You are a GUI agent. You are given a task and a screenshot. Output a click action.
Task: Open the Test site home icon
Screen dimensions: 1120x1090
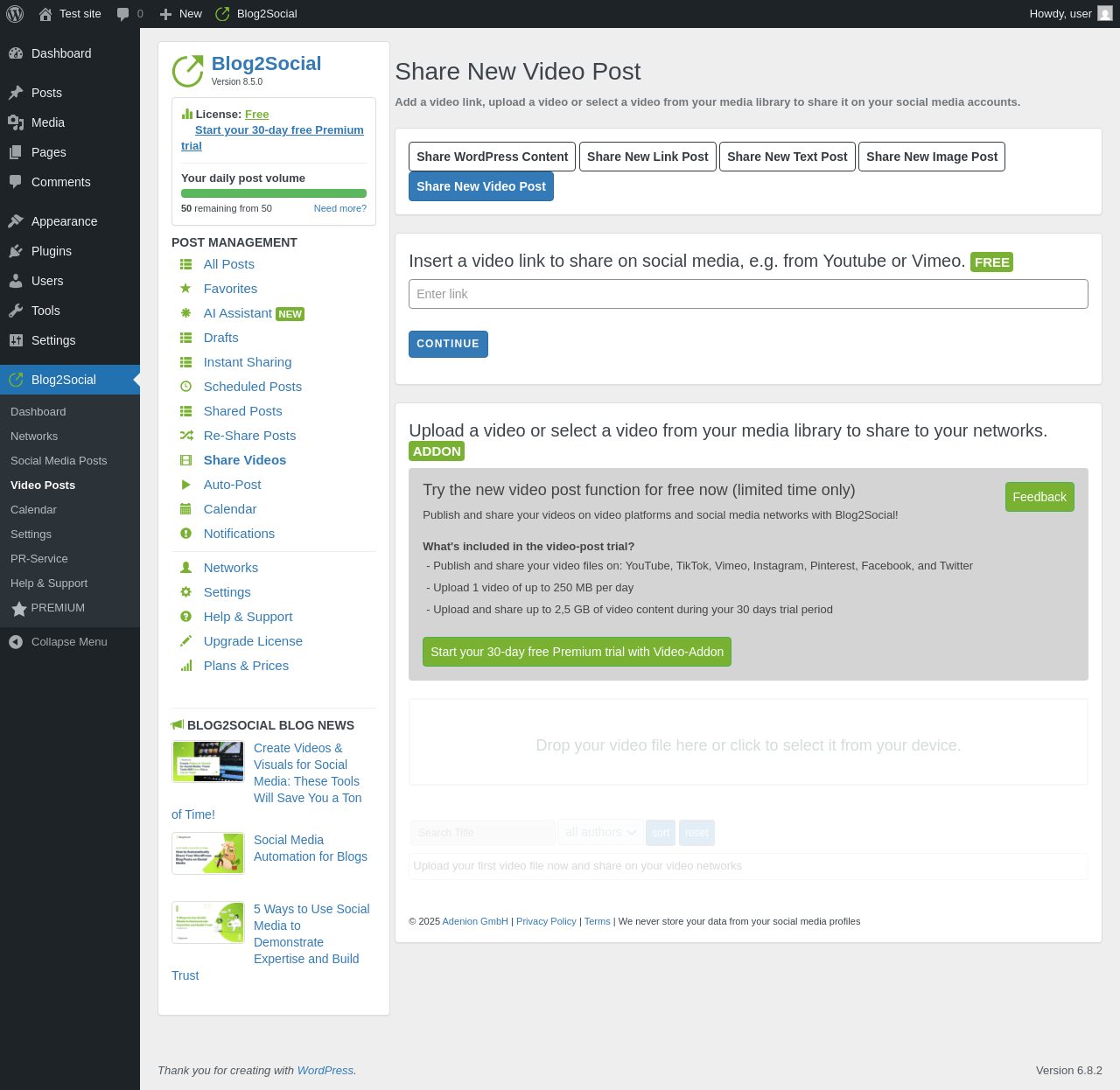45,14
